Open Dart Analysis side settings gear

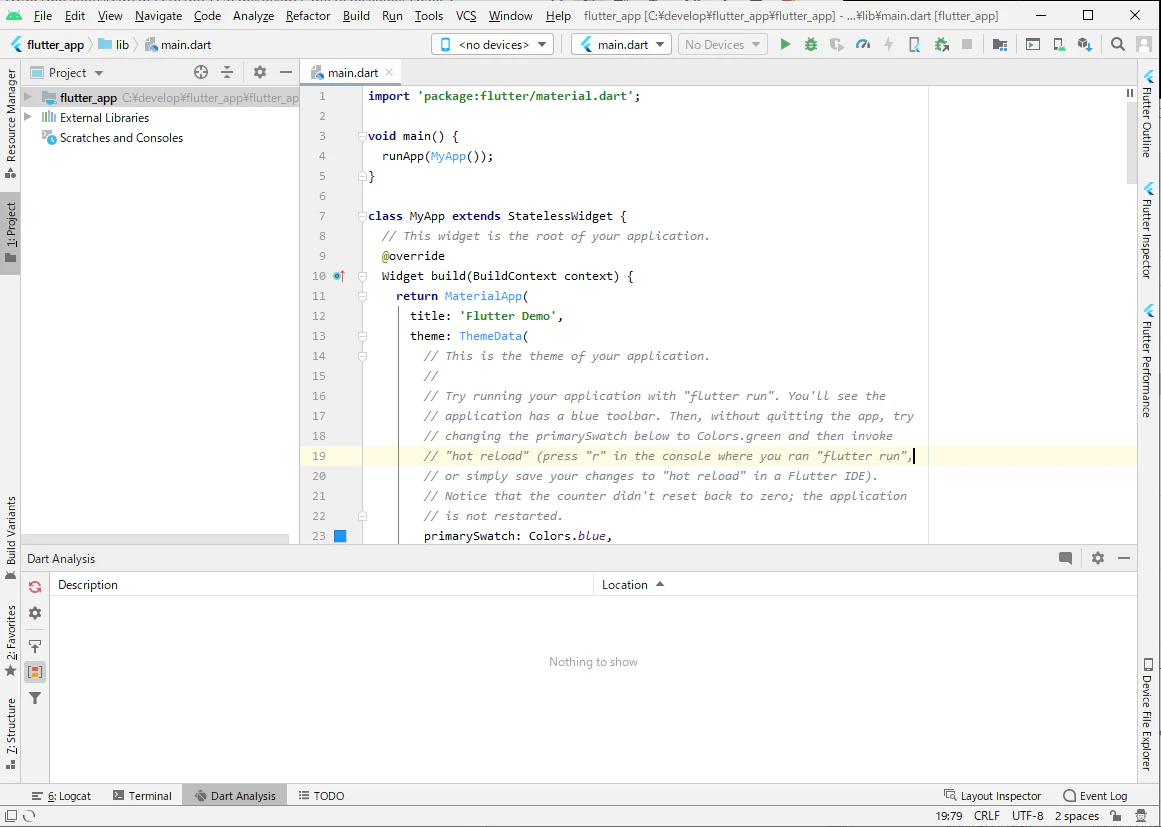[35, 613]
